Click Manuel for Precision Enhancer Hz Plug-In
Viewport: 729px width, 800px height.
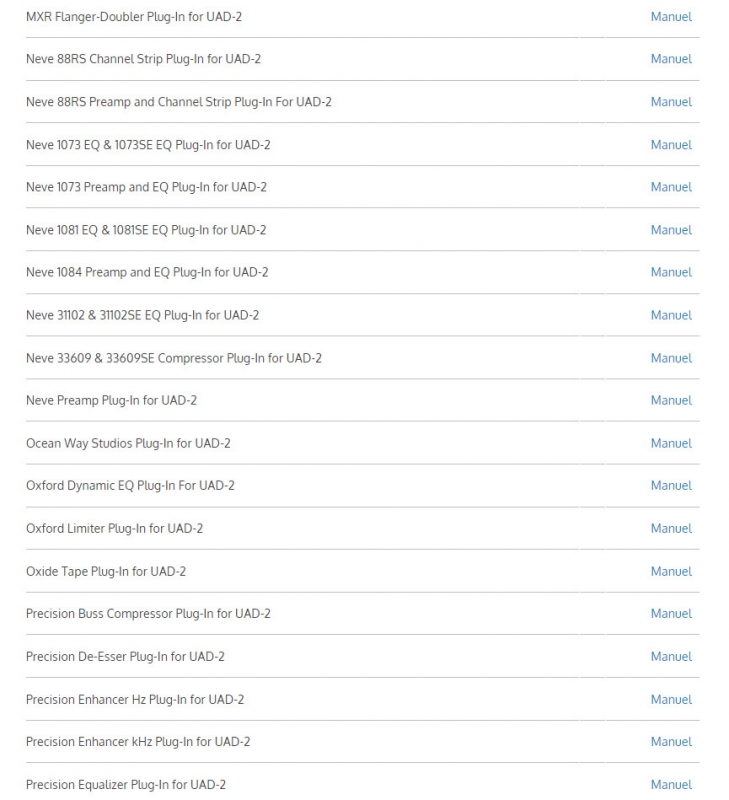(670, 699)
